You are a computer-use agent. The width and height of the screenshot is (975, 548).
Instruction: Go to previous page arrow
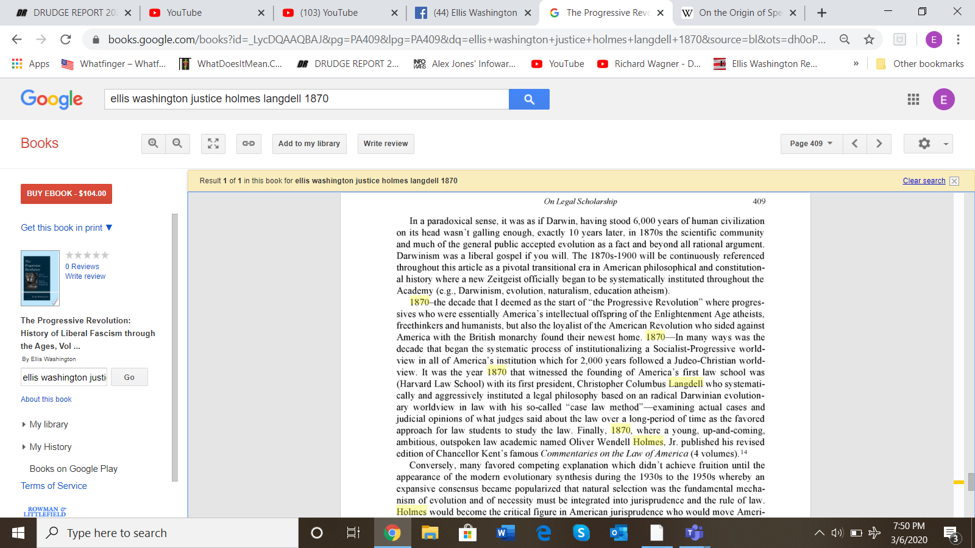[x=855, y=143]
